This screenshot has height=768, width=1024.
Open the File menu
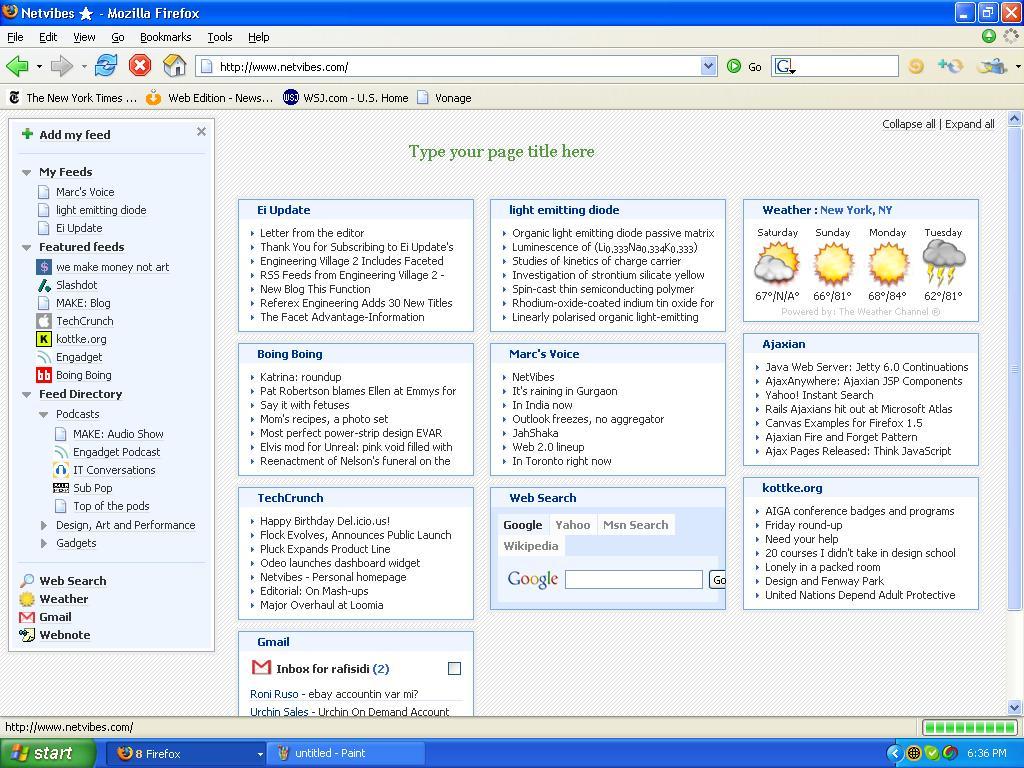coord(15,37)
